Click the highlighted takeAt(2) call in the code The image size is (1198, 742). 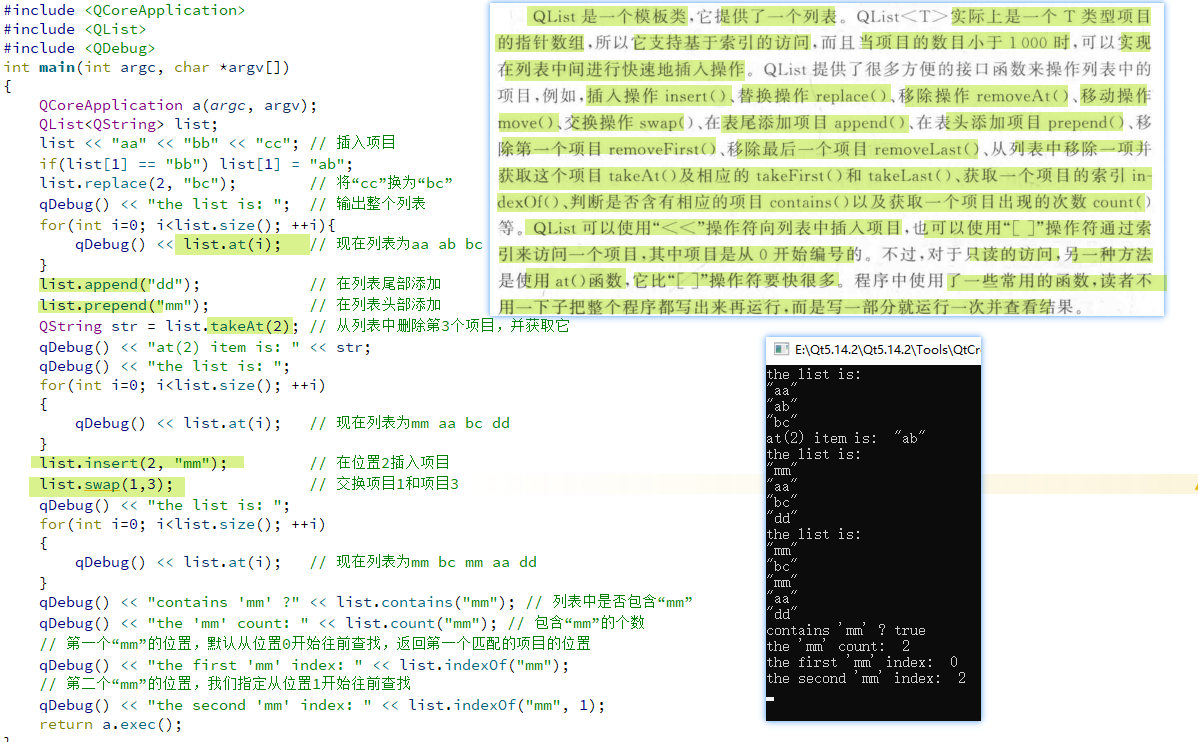click(x=250, y=326)
